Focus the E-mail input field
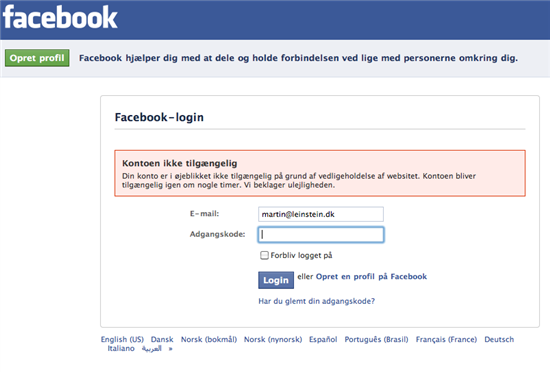Screen dimensions: 550x372 (x=321, y=214)
